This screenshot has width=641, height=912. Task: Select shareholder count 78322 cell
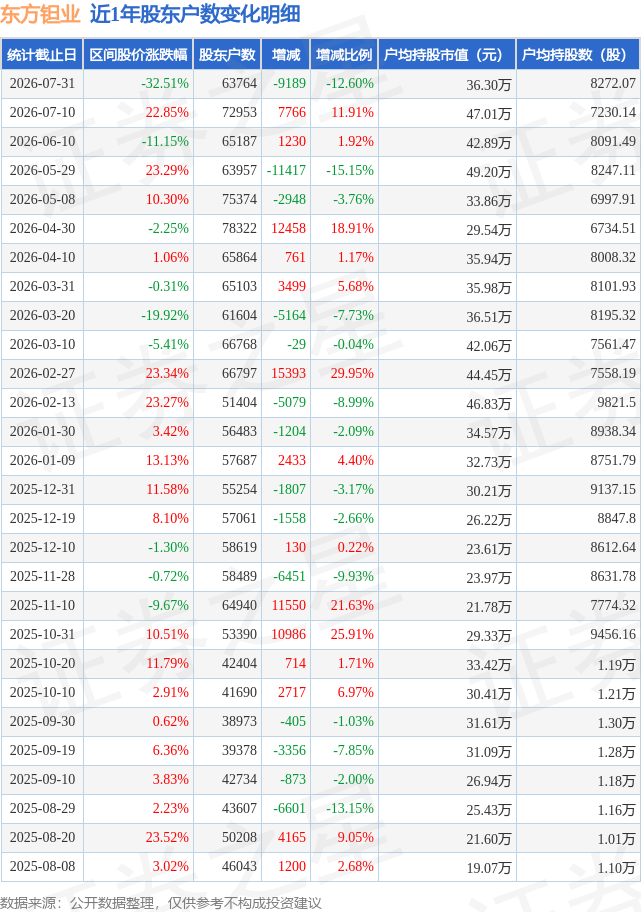pos(239,229)
